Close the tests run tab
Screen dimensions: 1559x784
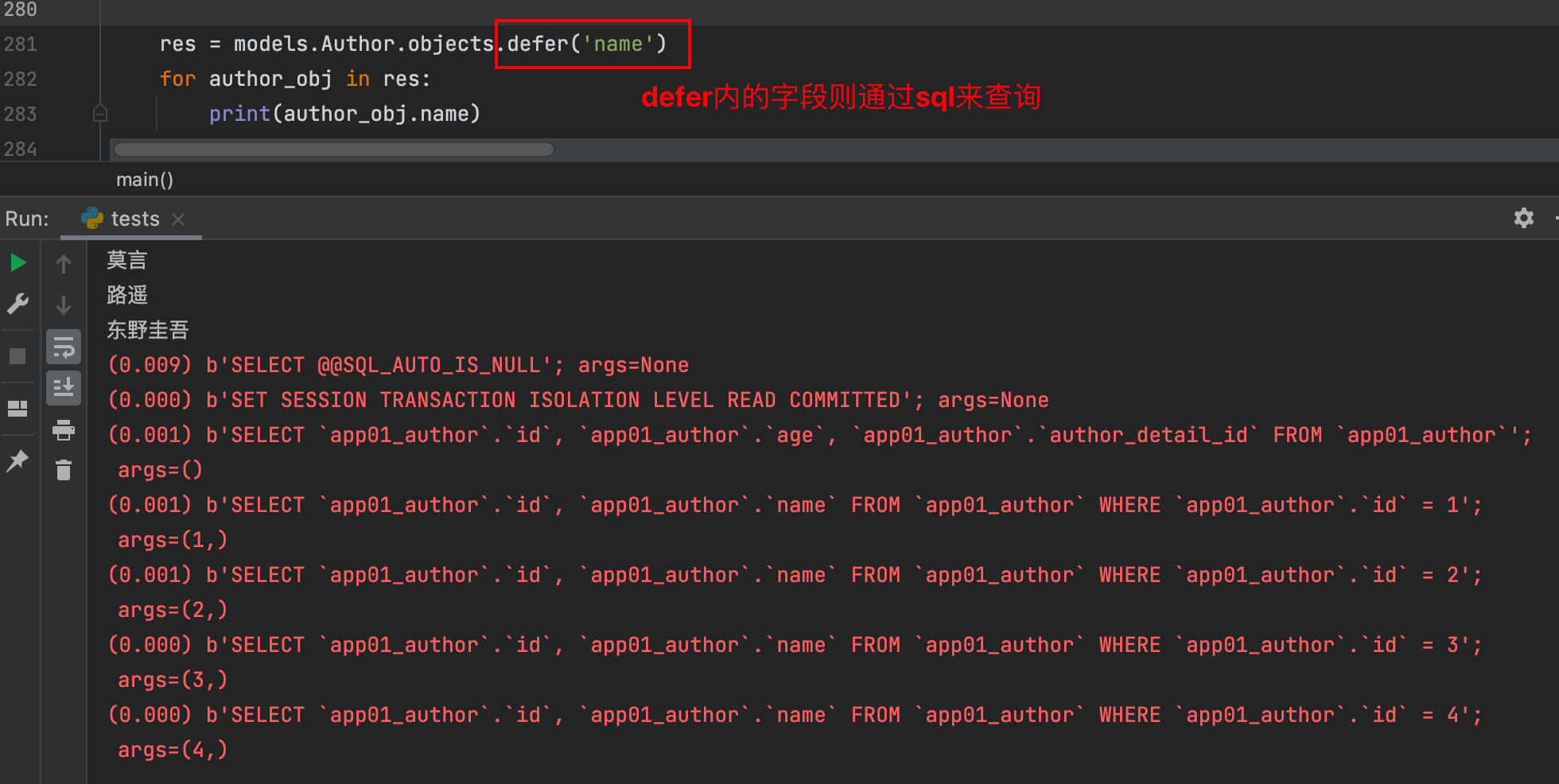tap(178, 219)
